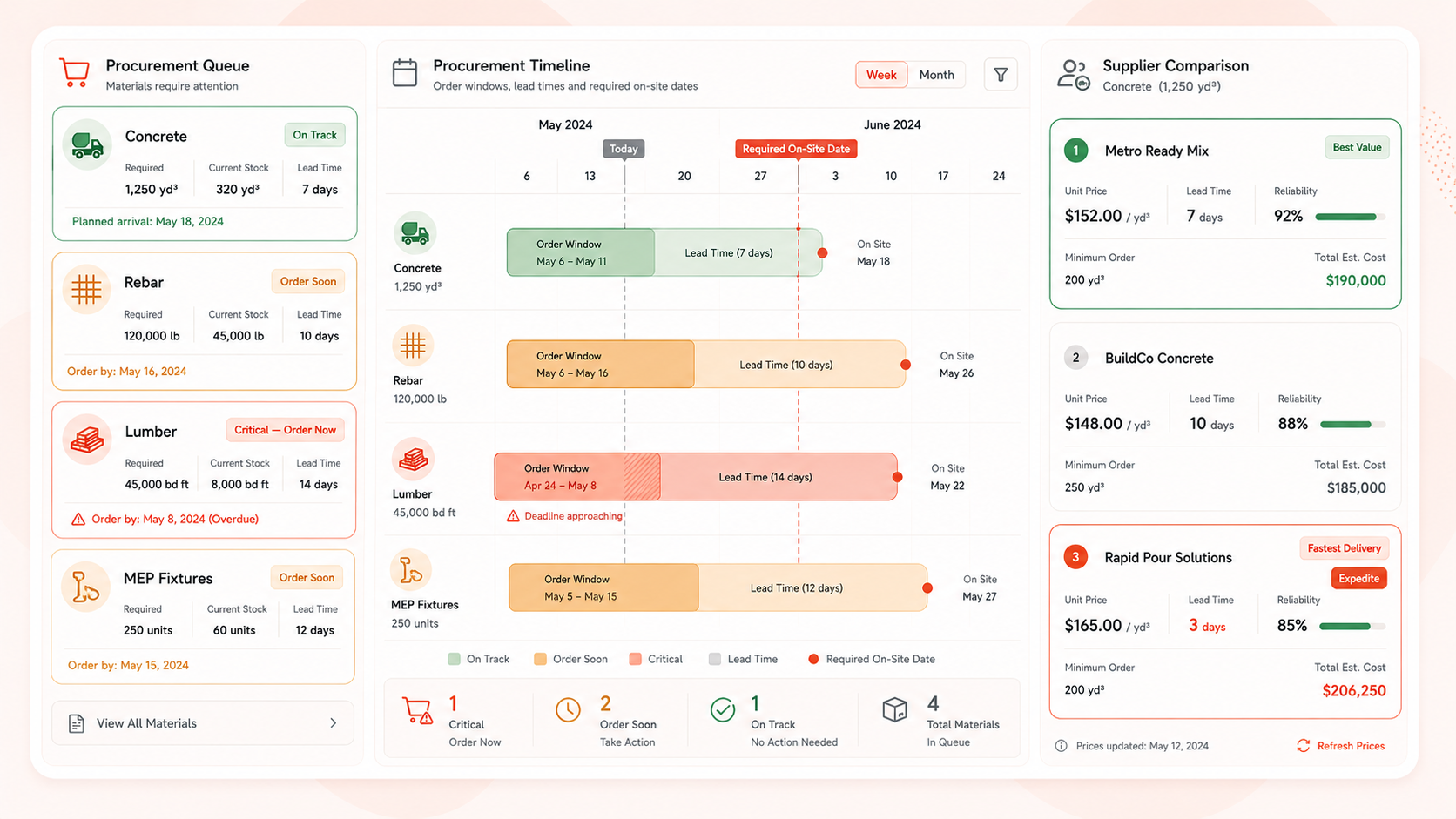This screenshot has height=819, width=1456.
Task: Click the Rebar grid icon in queue card
Action: tap(86, 289)
